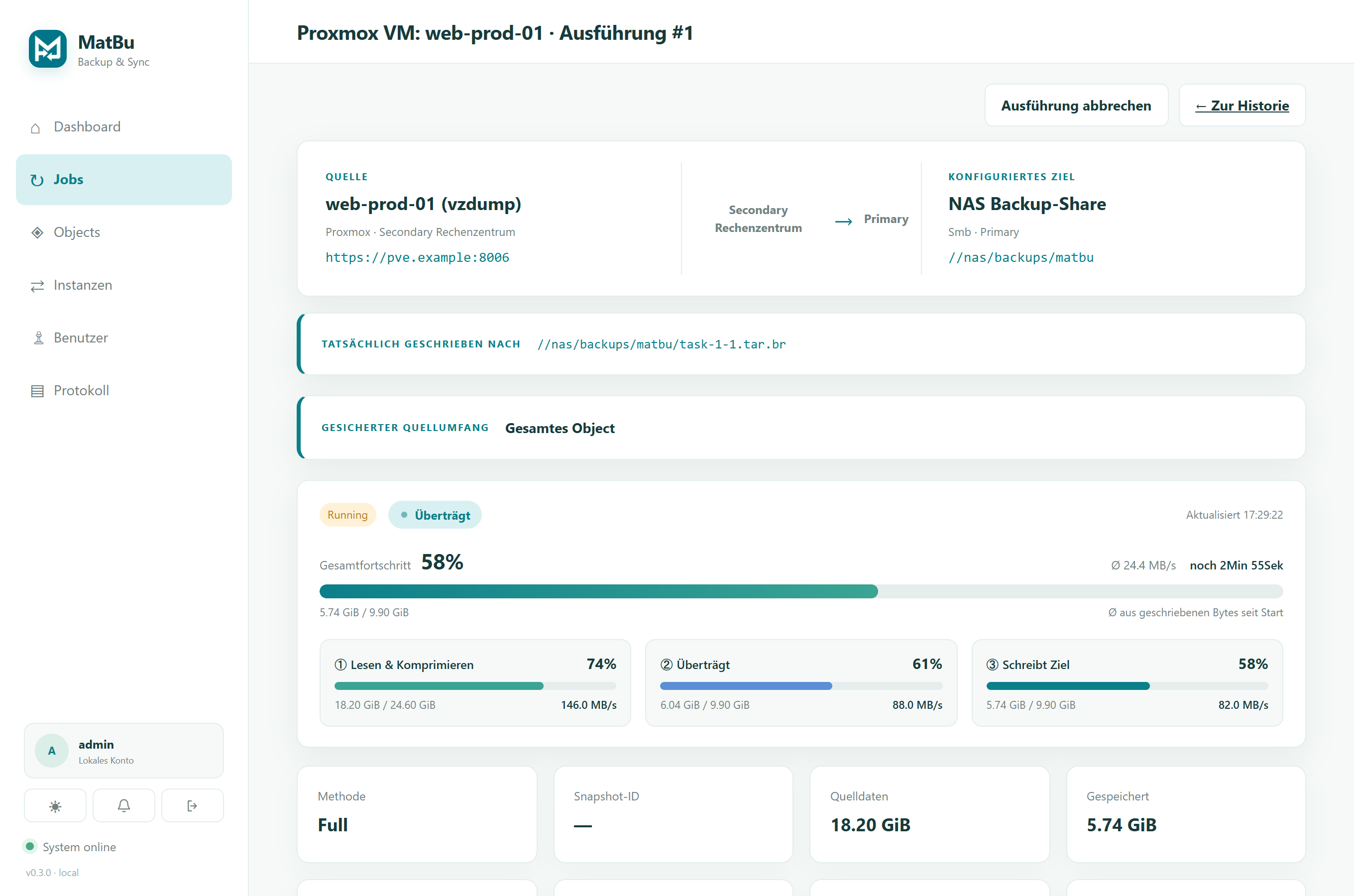
Task: Open the Dashboard menu item
Action: tap(124, 127)
